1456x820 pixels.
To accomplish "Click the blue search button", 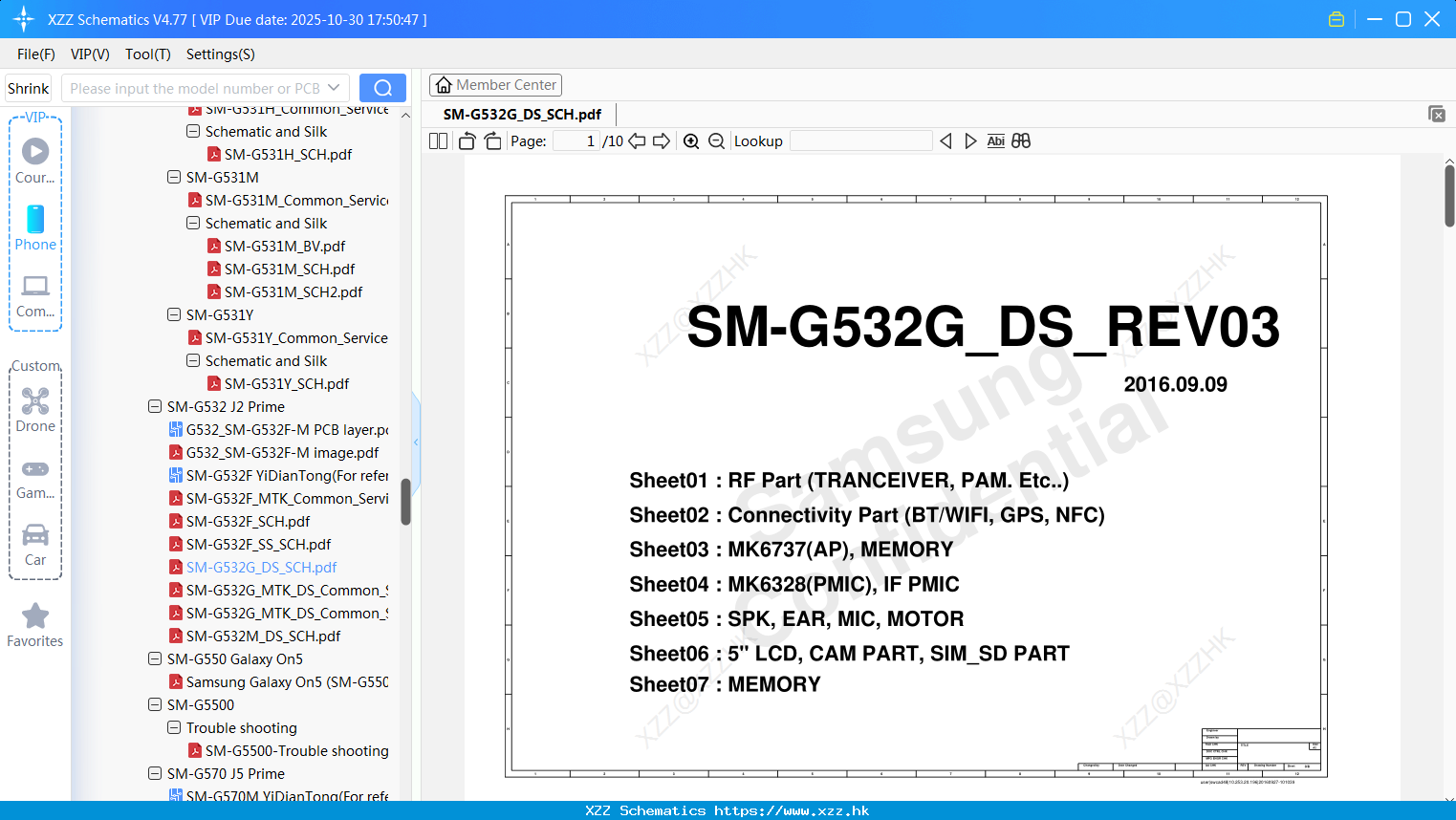I will point(382,88).
